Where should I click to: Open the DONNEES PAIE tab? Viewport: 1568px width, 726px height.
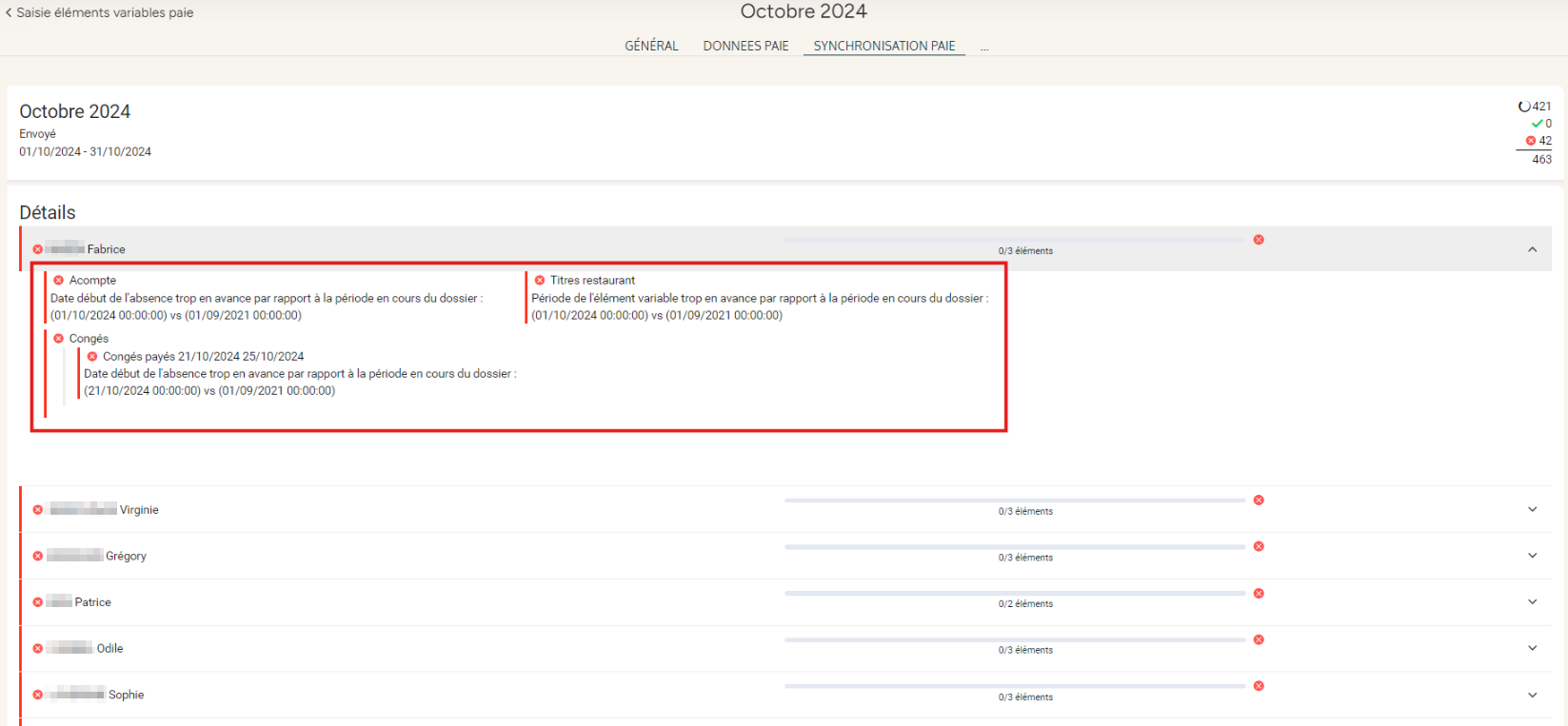[745, 46]
